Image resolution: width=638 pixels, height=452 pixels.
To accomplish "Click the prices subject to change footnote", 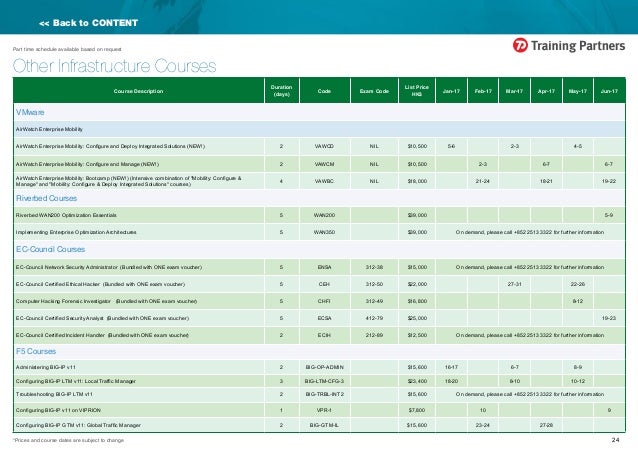I will (68, 440).
